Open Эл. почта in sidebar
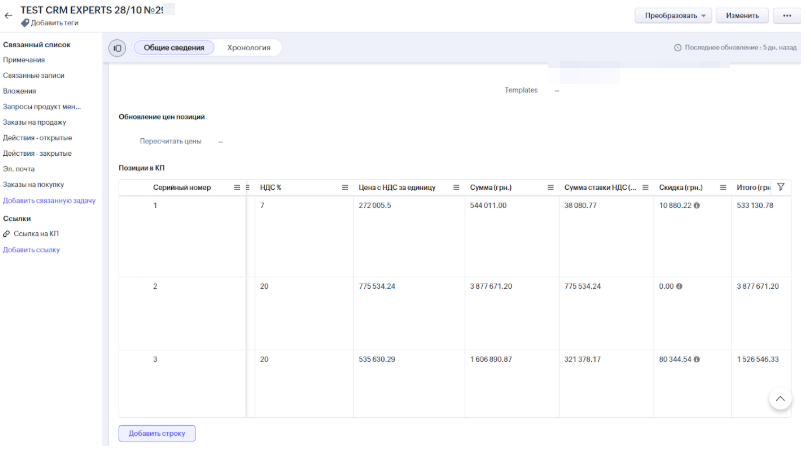The width and height of the screenshot is (806, 468). (19, 169)
